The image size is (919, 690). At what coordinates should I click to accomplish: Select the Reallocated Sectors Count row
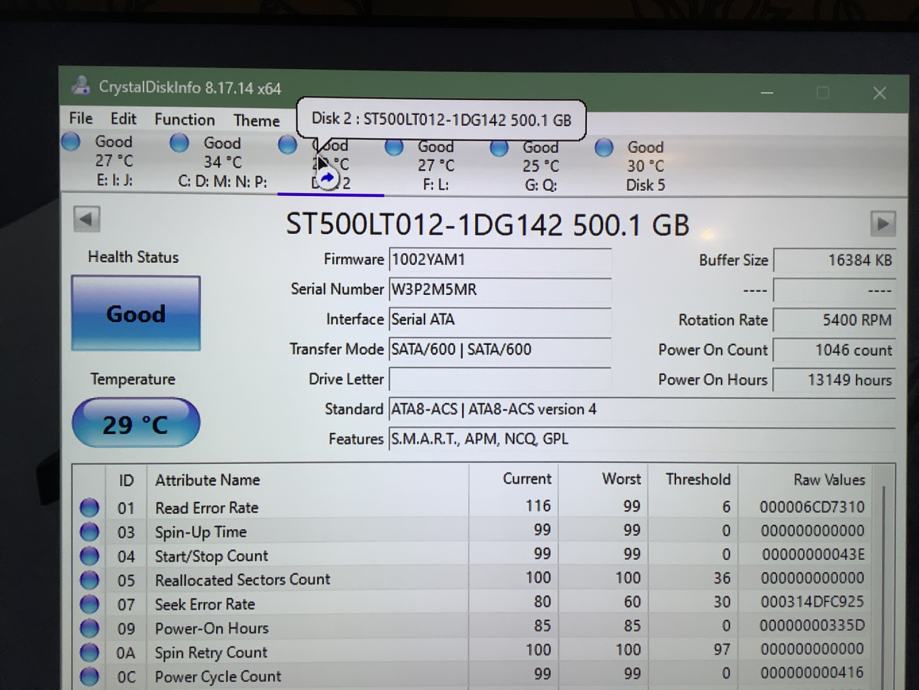click(x=472, y=579)
